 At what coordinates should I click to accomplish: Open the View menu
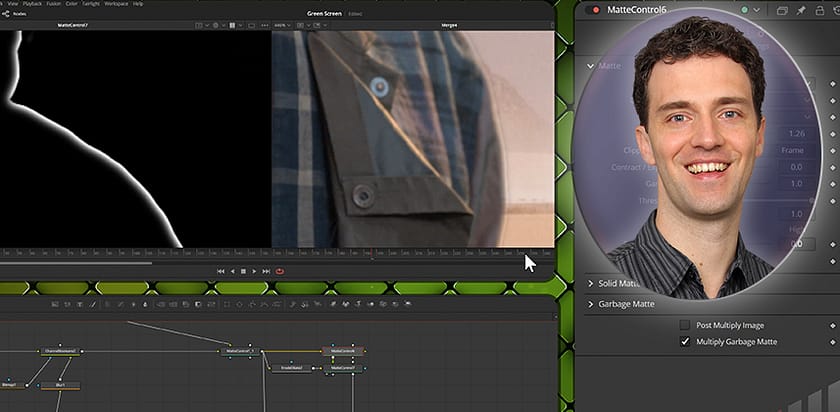[13, 3]
